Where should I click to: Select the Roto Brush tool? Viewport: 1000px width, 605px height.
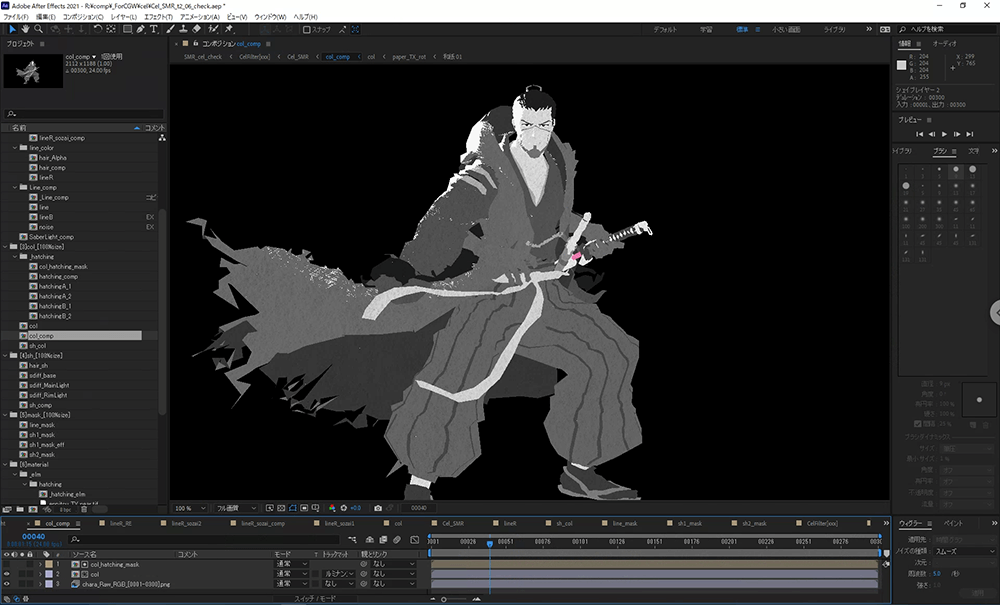[x=213, y=29]
